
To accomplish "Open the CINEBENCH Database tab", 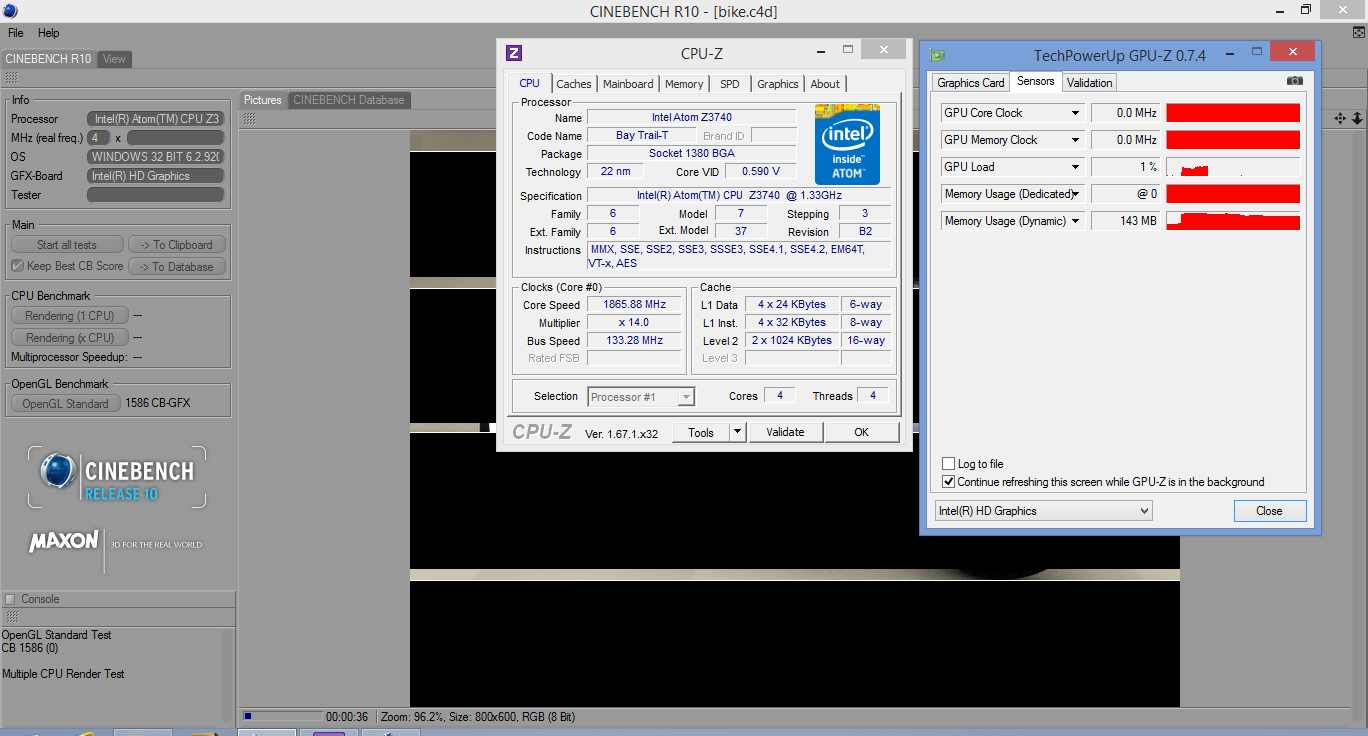I will pyautogui.click(x=349, y=100).
